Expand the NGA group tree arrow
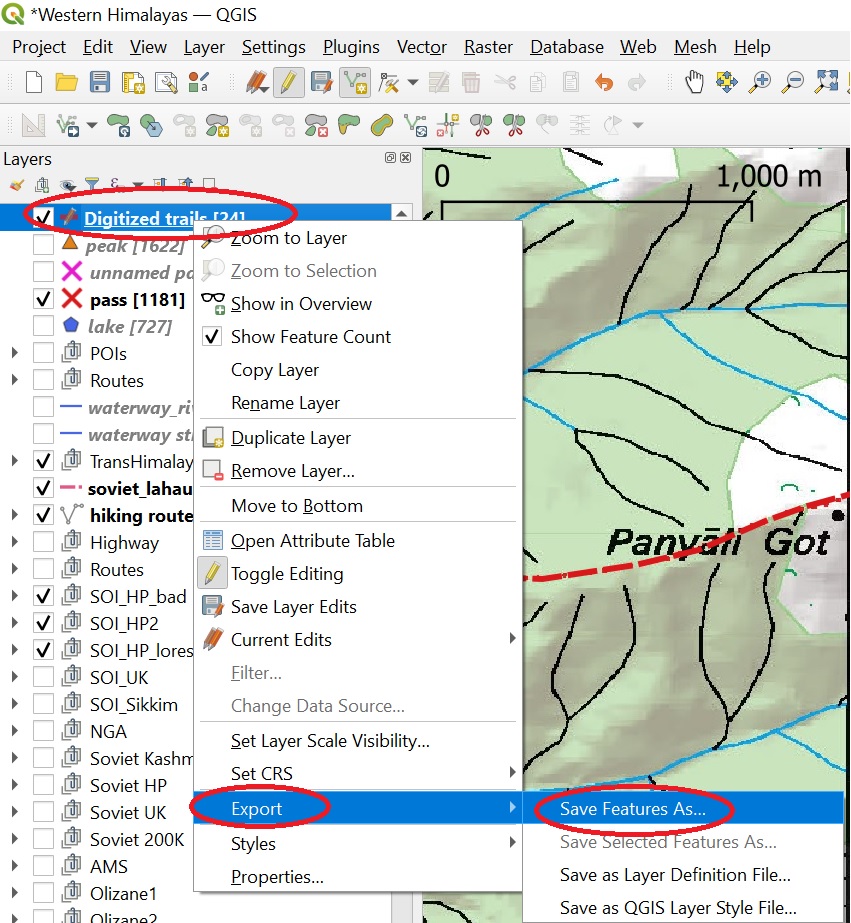This screenshot has height=923, width=851. [x=15, y=731]
